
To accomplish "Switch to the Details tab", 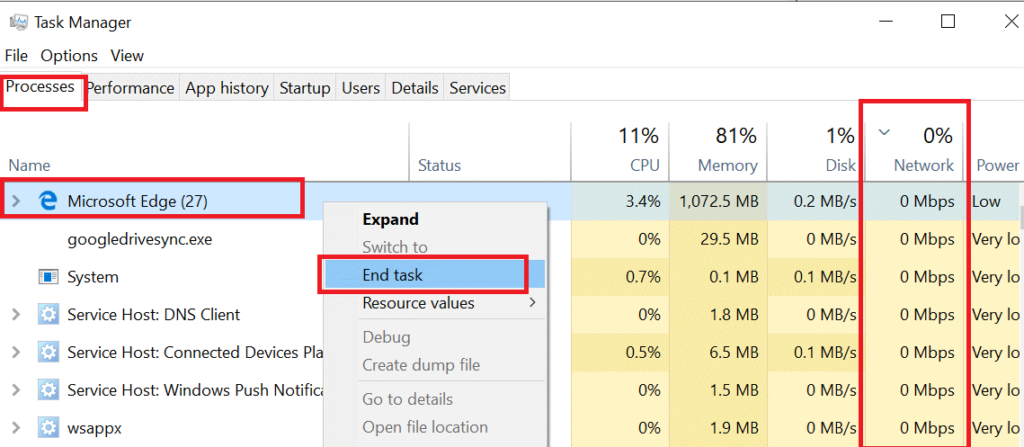I will [x=415, y=88].
